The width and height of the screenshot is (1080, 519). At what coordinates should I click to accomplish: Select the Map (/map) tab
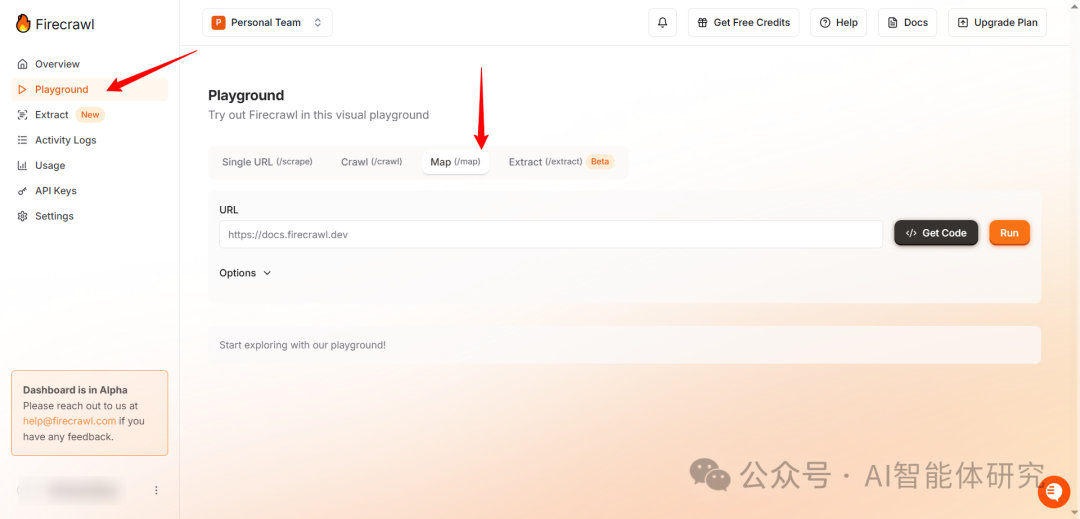455,162
